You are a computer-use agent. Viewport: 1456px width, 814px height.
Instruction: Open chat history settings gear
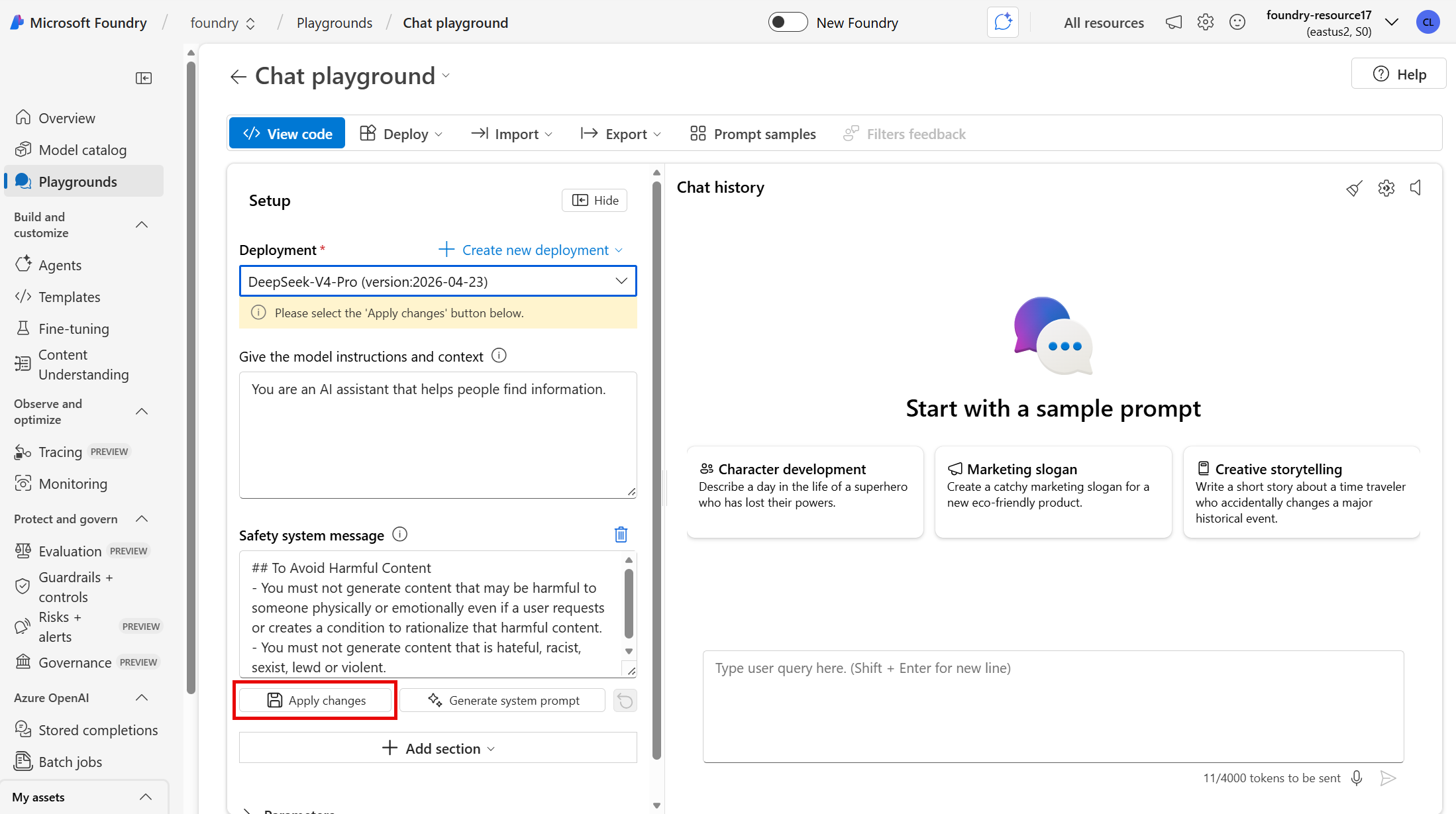click(1386, 188)
